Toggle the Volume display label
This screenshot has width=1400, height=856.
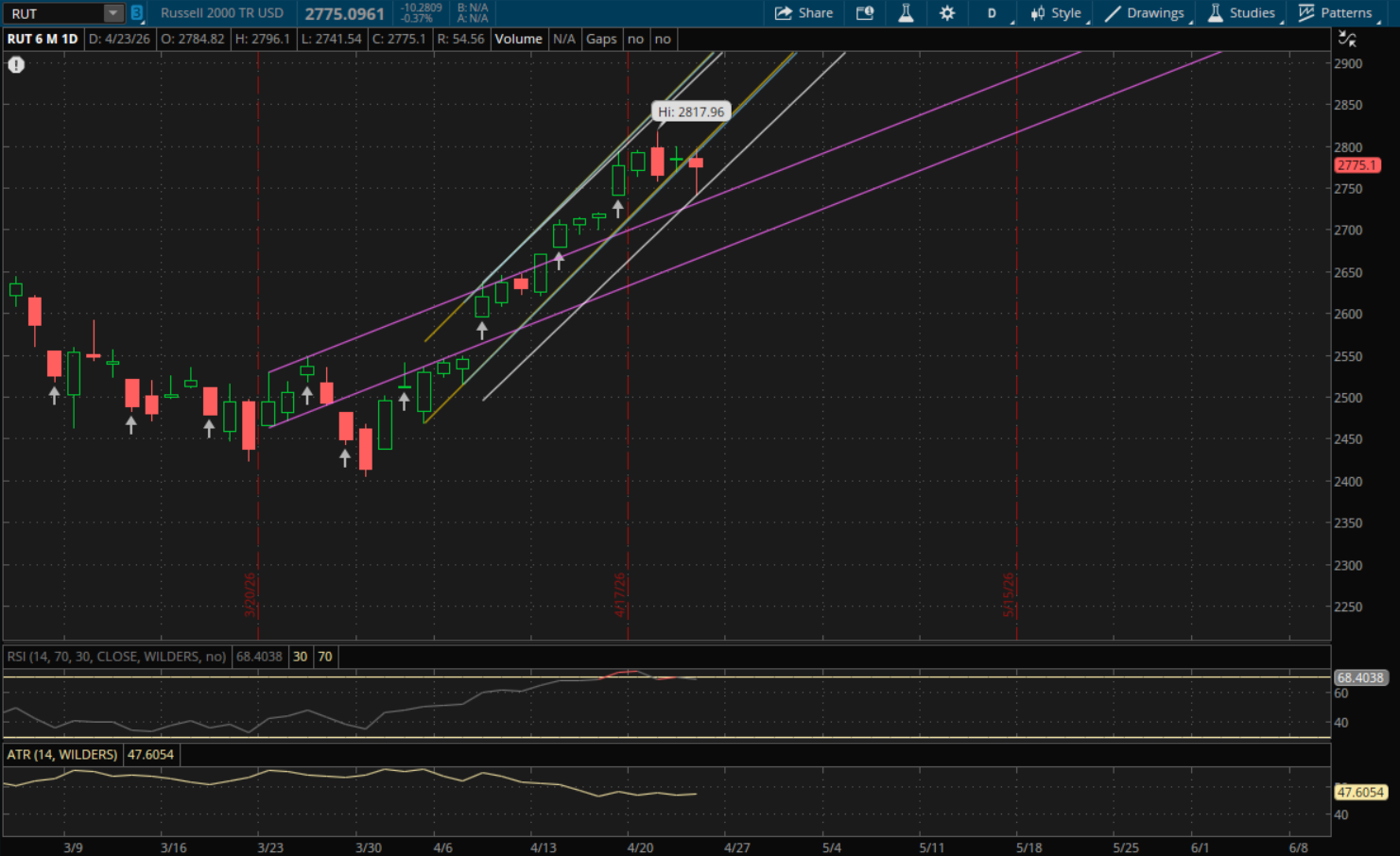(518, 39)
